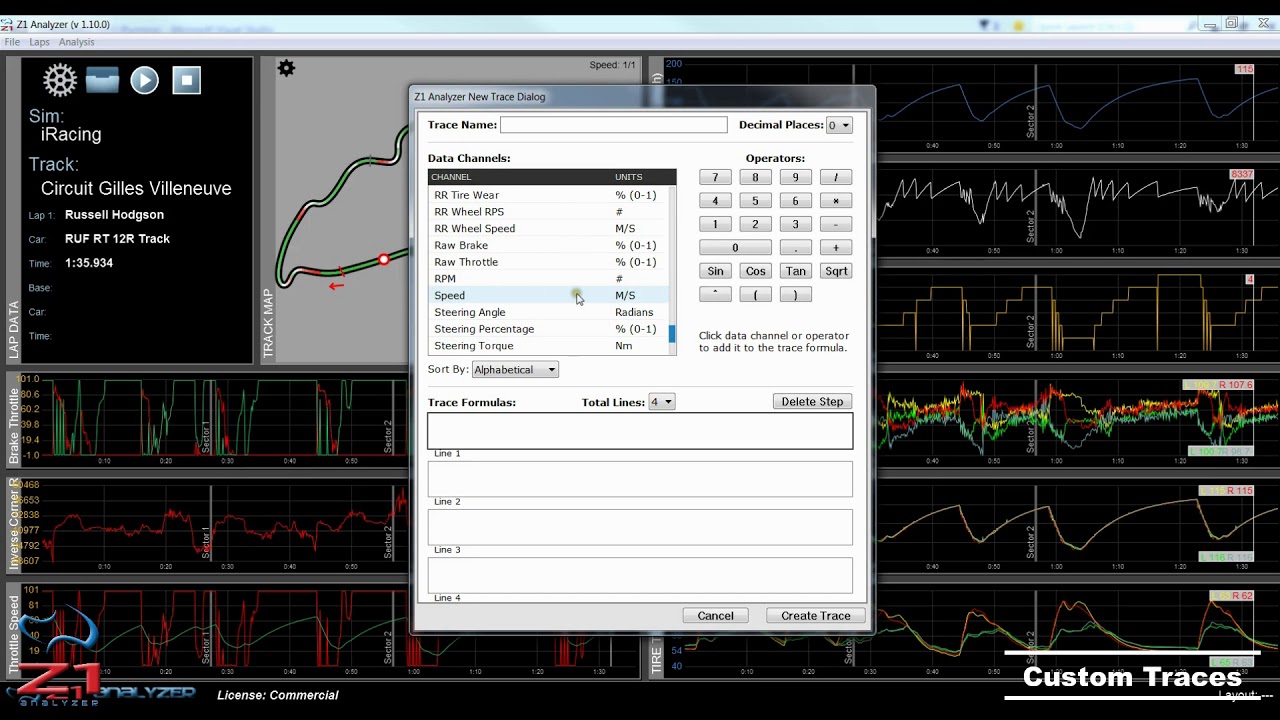Click the red position marker on track map
Image resolution: width=1280 pixels, height=720 pixels.
[383, 260]
